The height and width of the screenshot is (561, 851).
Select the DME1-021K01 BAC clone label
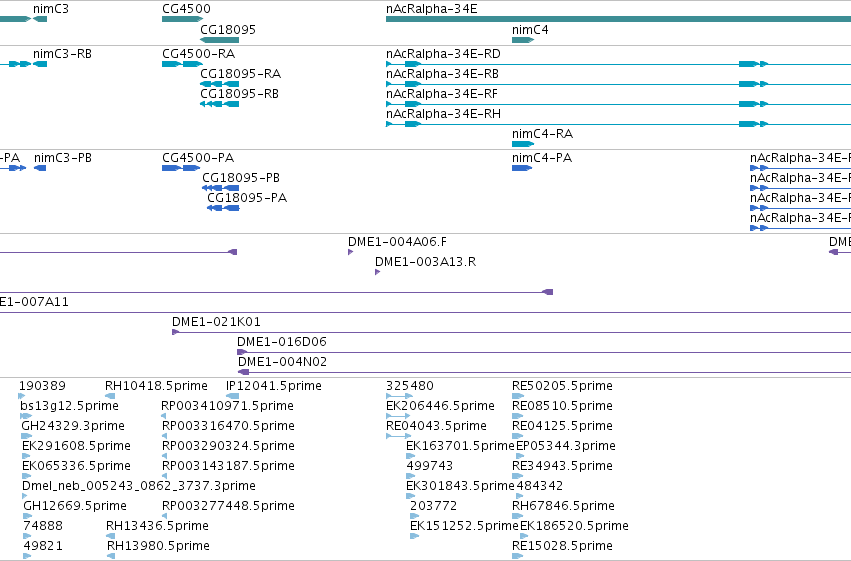point(216,322)
